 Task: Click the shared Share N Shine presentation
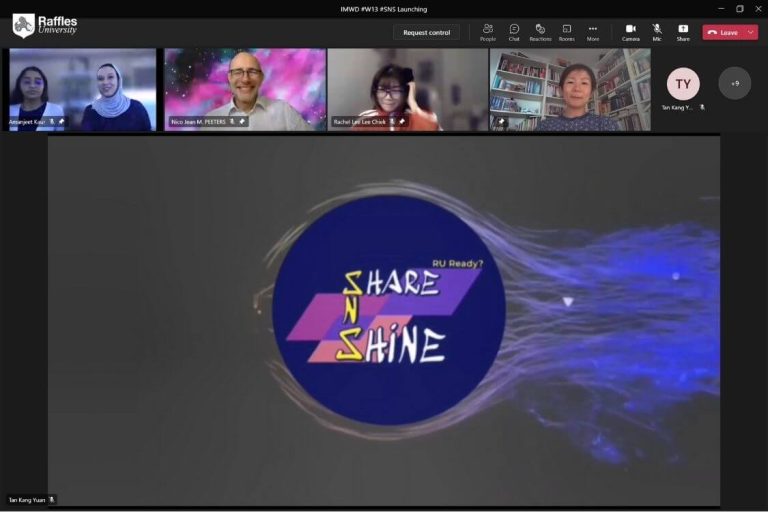click(x=384, y=320)
